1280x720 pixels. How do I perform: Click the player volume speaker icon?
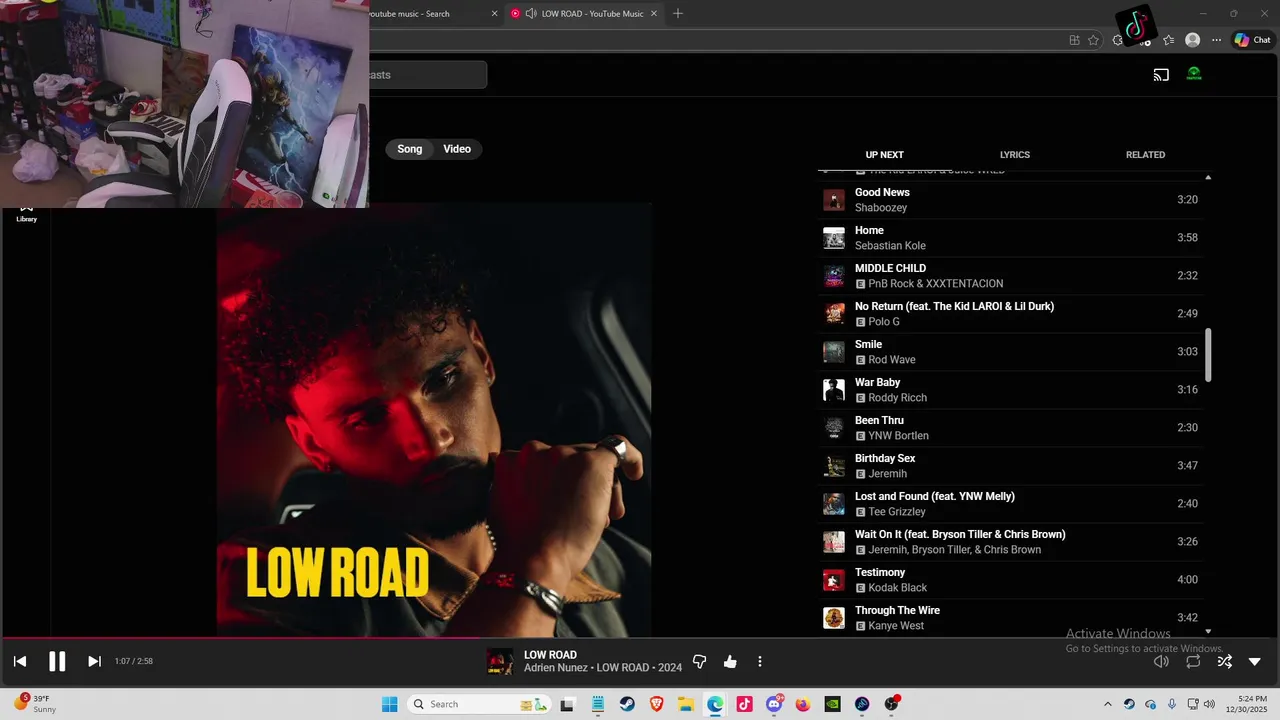(x=1161, y=661)
